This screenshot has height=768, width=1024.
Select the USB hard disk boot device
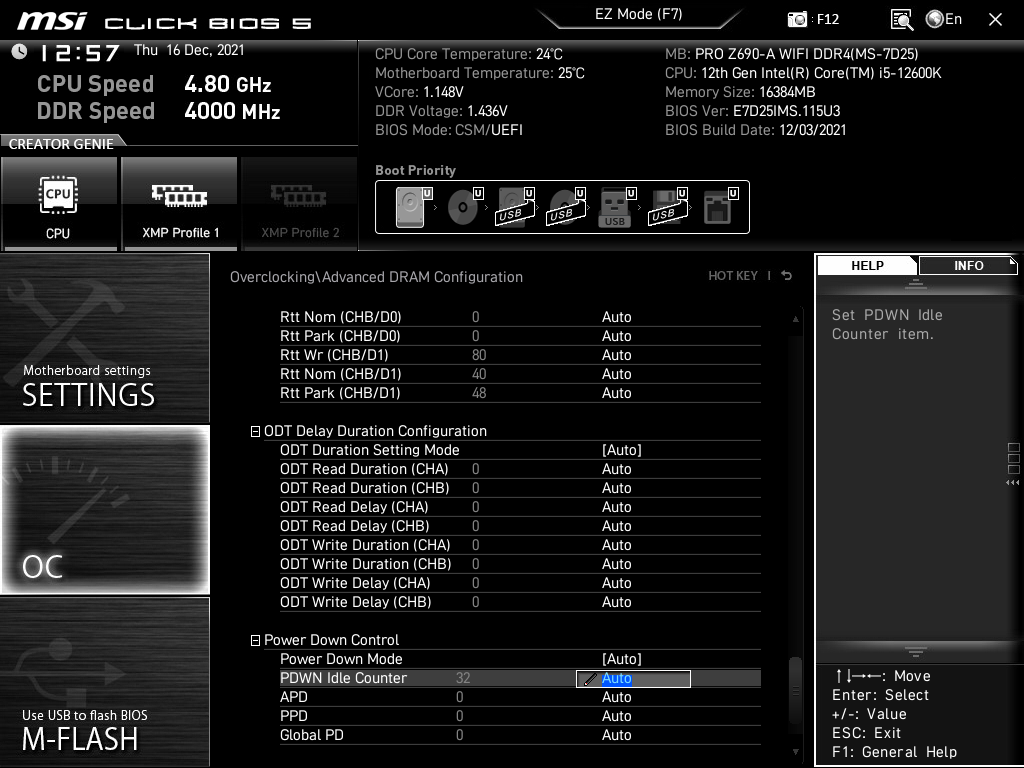click(x=516, y=207)
